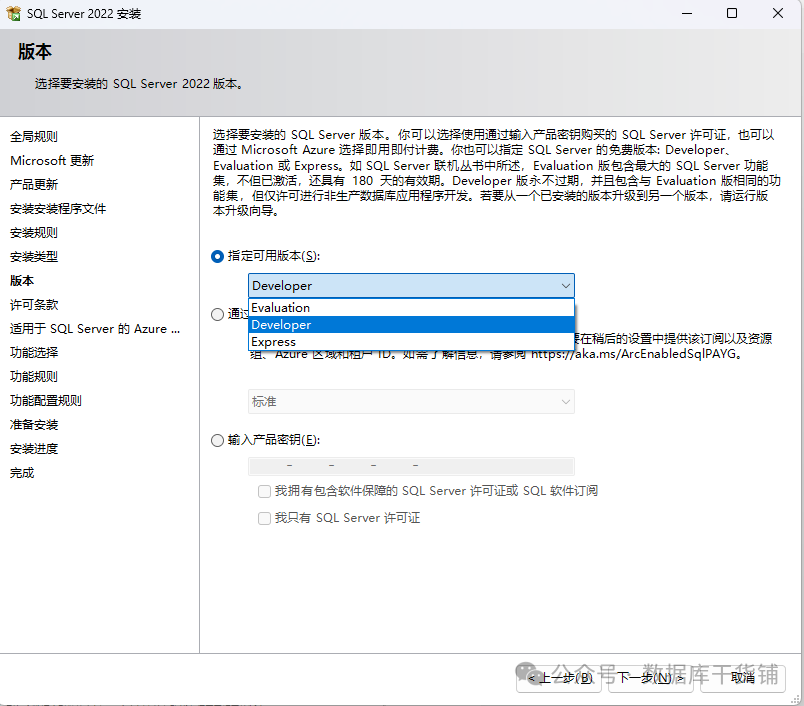Collapse the Developer edition combo box arrow

pyautogui.click(x=565, y=286)
